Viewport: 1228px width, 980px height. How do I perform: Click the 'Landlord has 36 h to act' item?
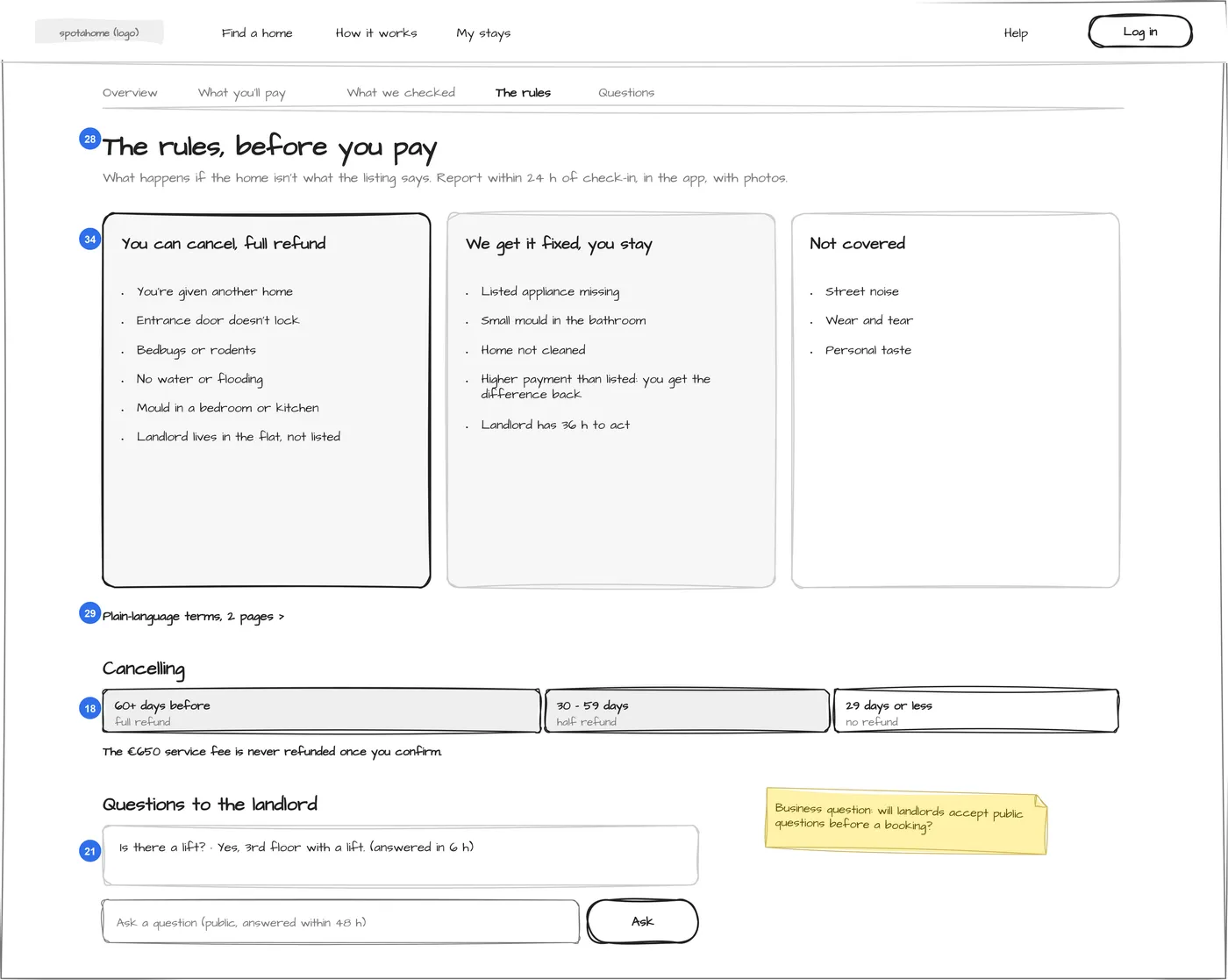pos(555,425)
